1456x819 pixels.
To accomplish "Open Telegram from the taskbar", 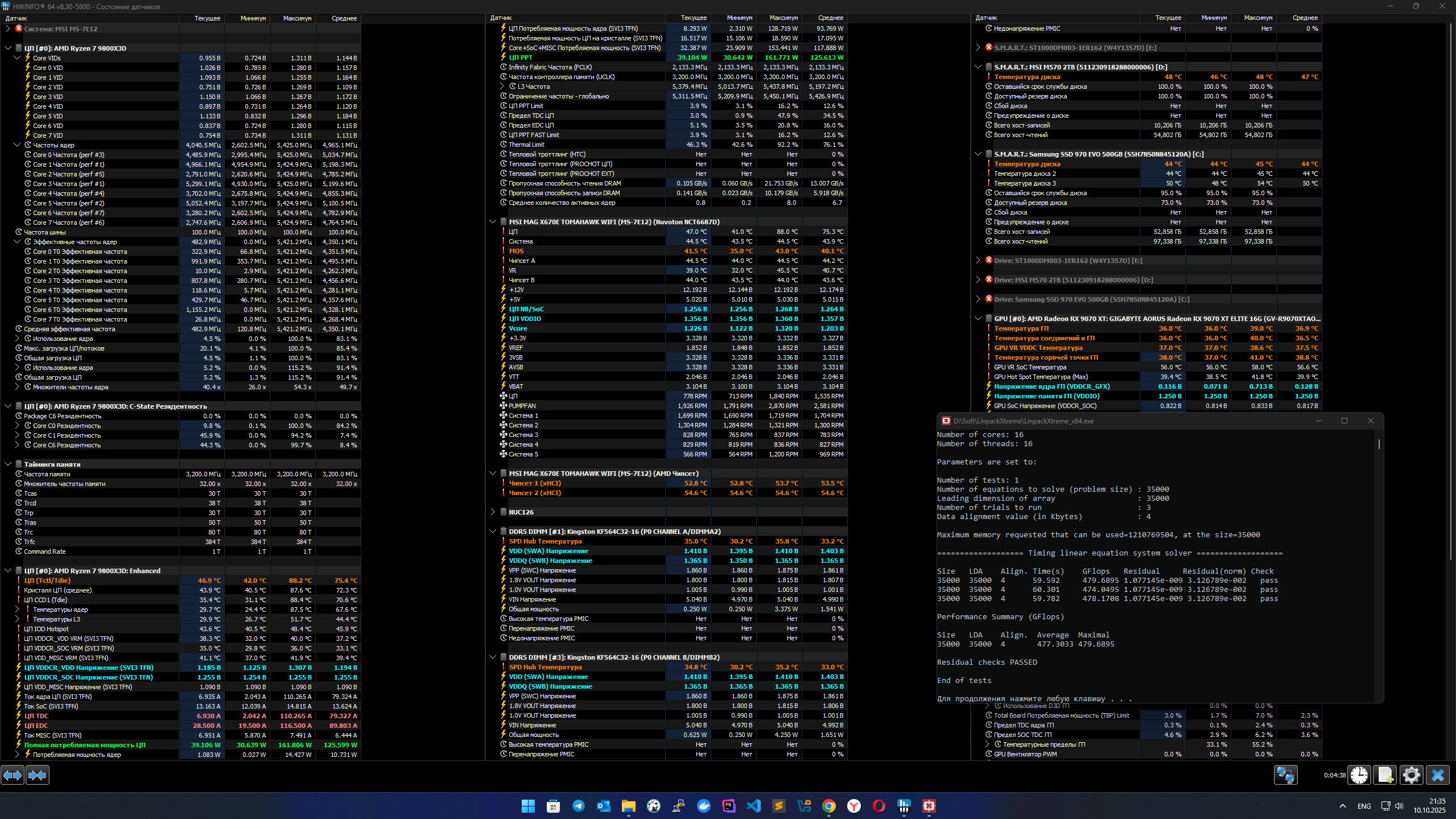I will click(579, 806).
